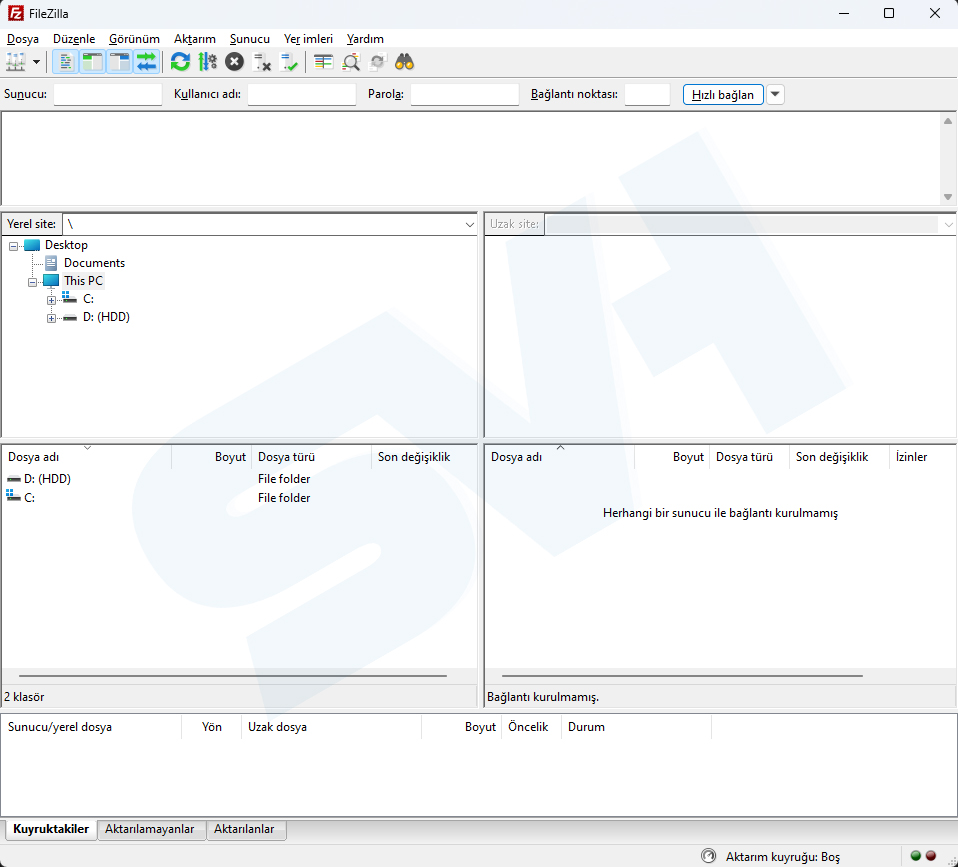Open the Yerel site path dropdown
This screenshot has height=867, width=958.
pyautogui.click(x=469, y=225)
